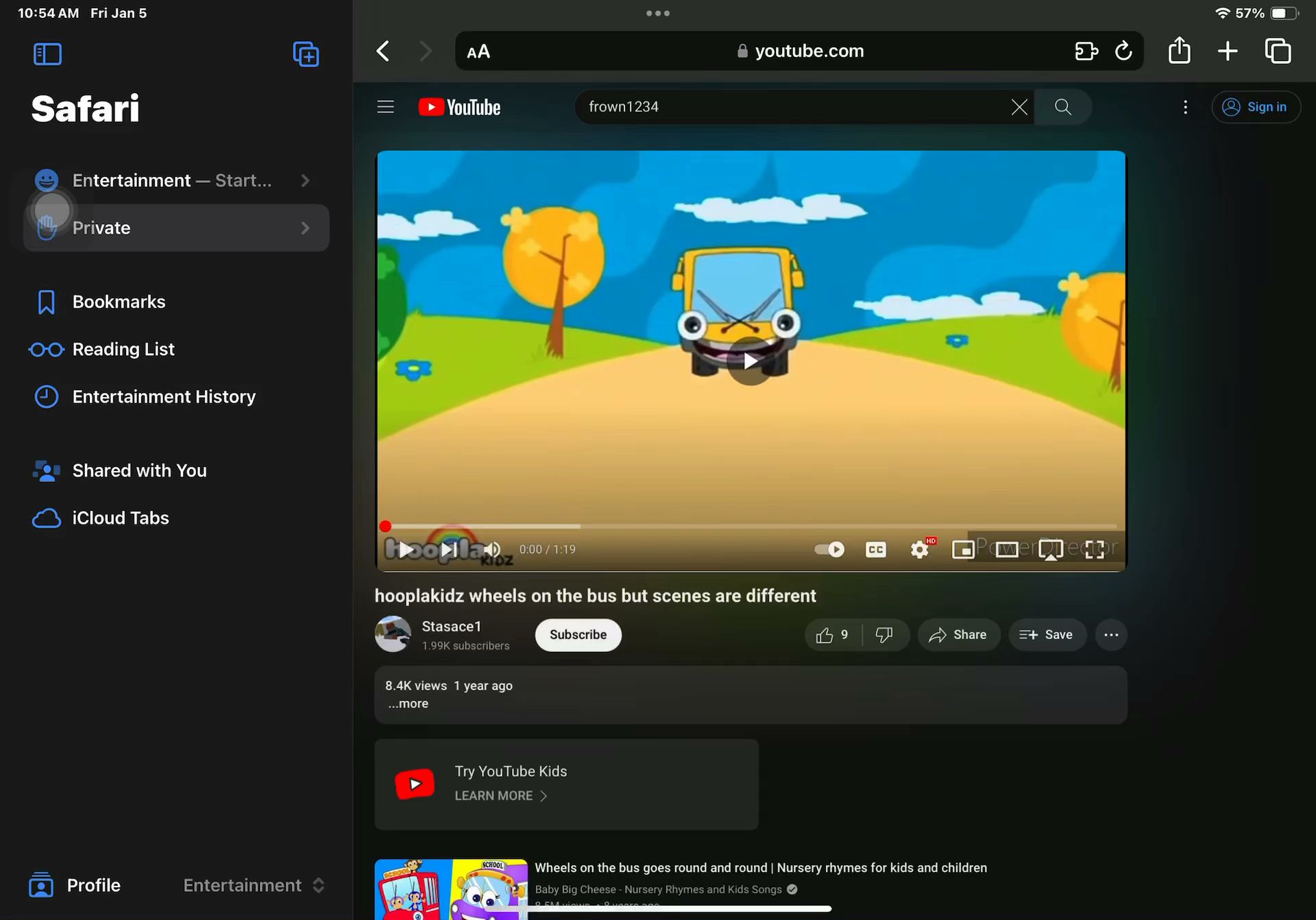
Task: Mute the video volume speaker
Action: tap(492, 550)
